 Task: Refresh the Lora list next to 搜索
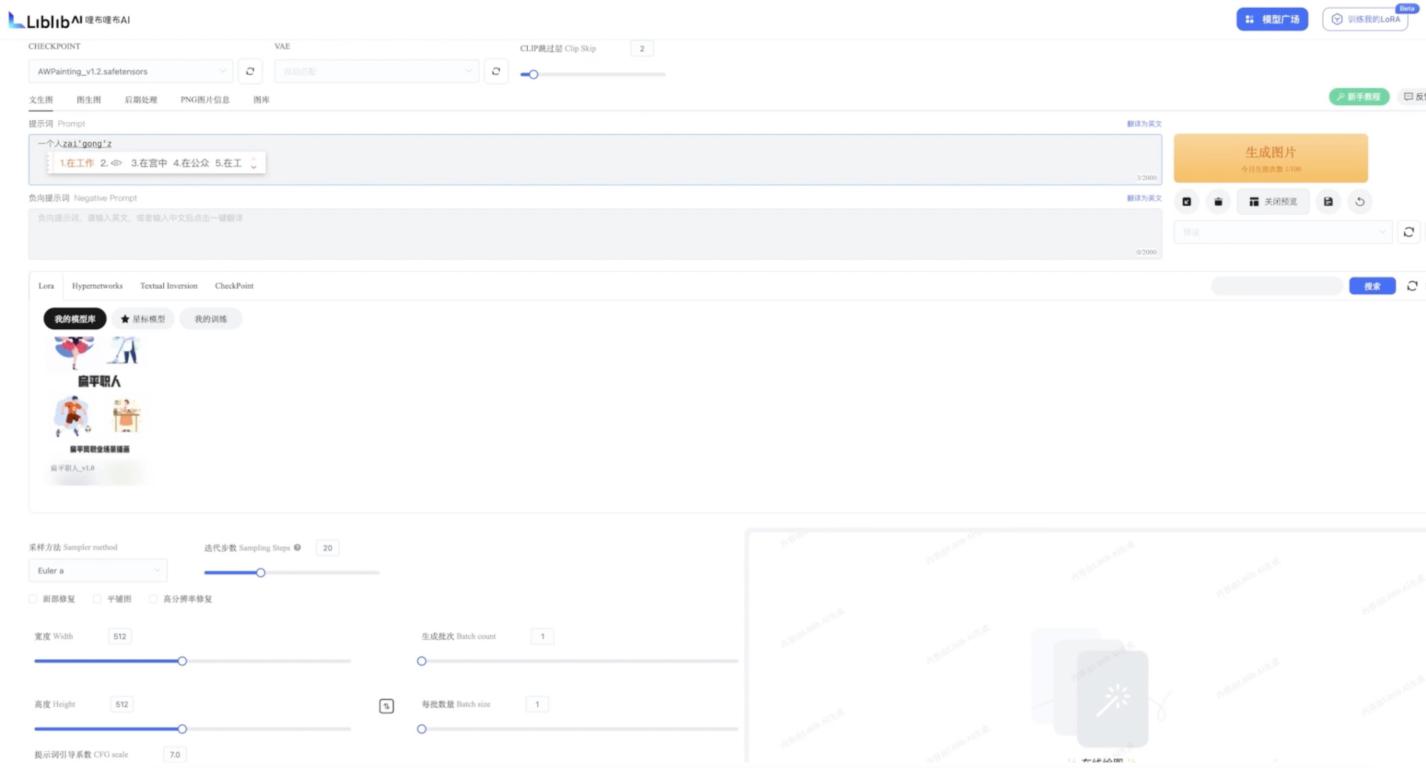[x=1412, y=286]
